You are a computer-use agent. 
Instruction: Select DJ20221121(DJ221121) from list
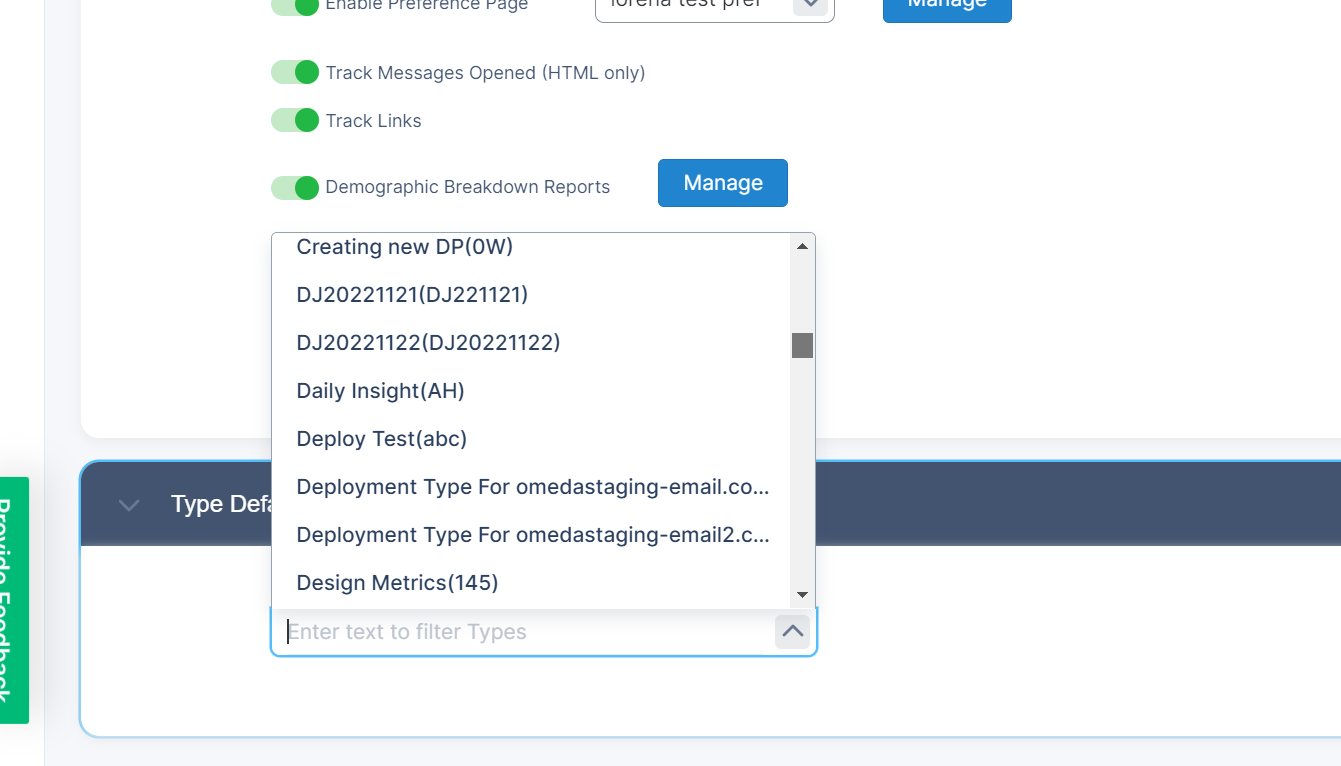pyautogui.click(x=412, y=295)
